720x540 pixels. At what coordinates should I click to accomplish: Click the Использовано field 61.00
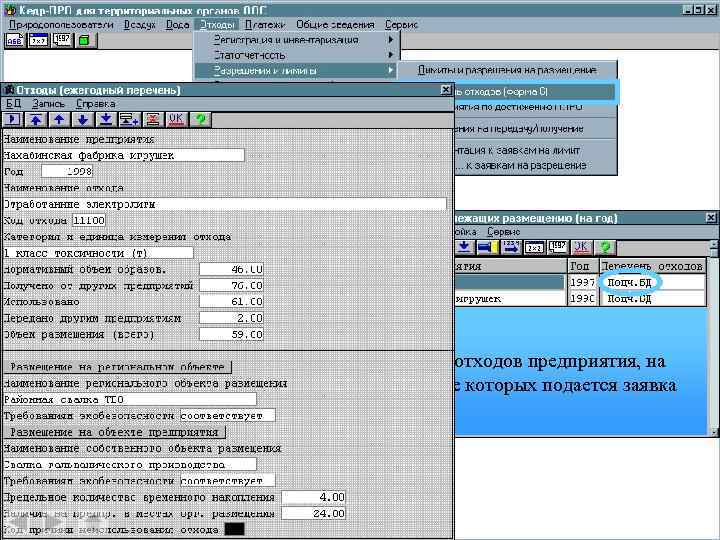(x=231, y=302)
